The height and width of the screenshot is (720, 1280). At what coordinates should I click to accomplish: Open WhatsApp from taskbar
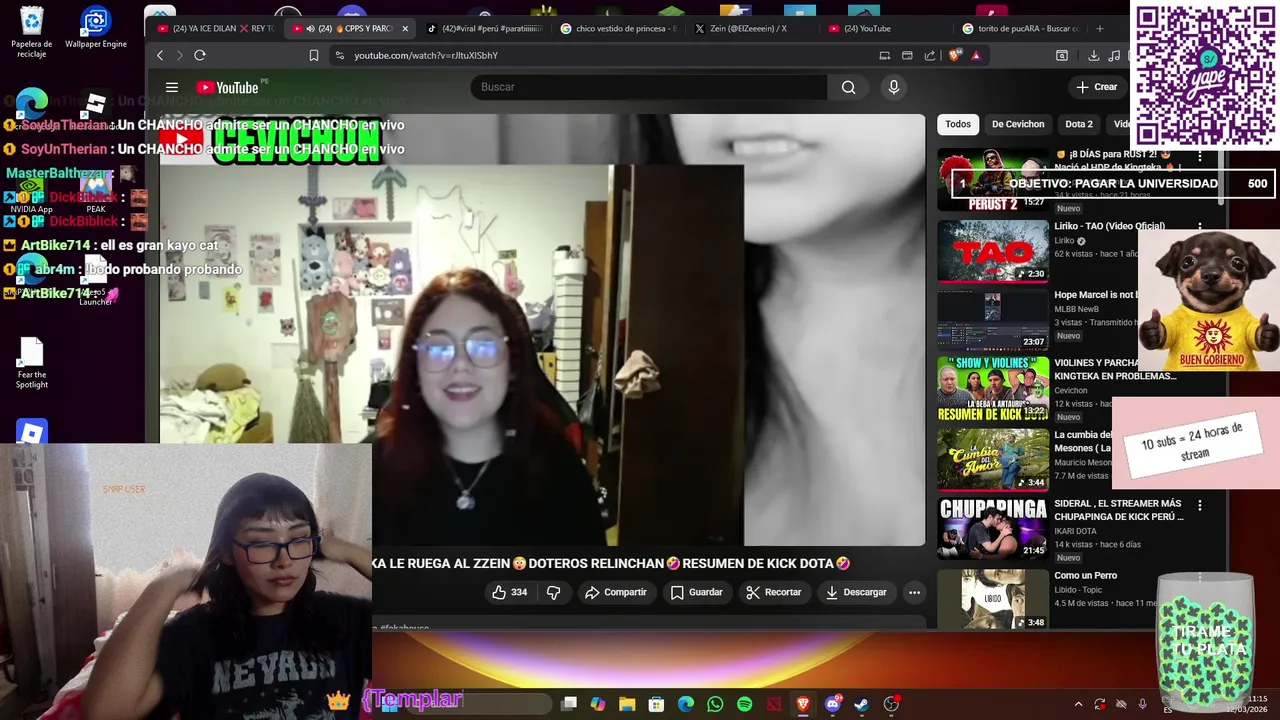click(x=715, y=704)
